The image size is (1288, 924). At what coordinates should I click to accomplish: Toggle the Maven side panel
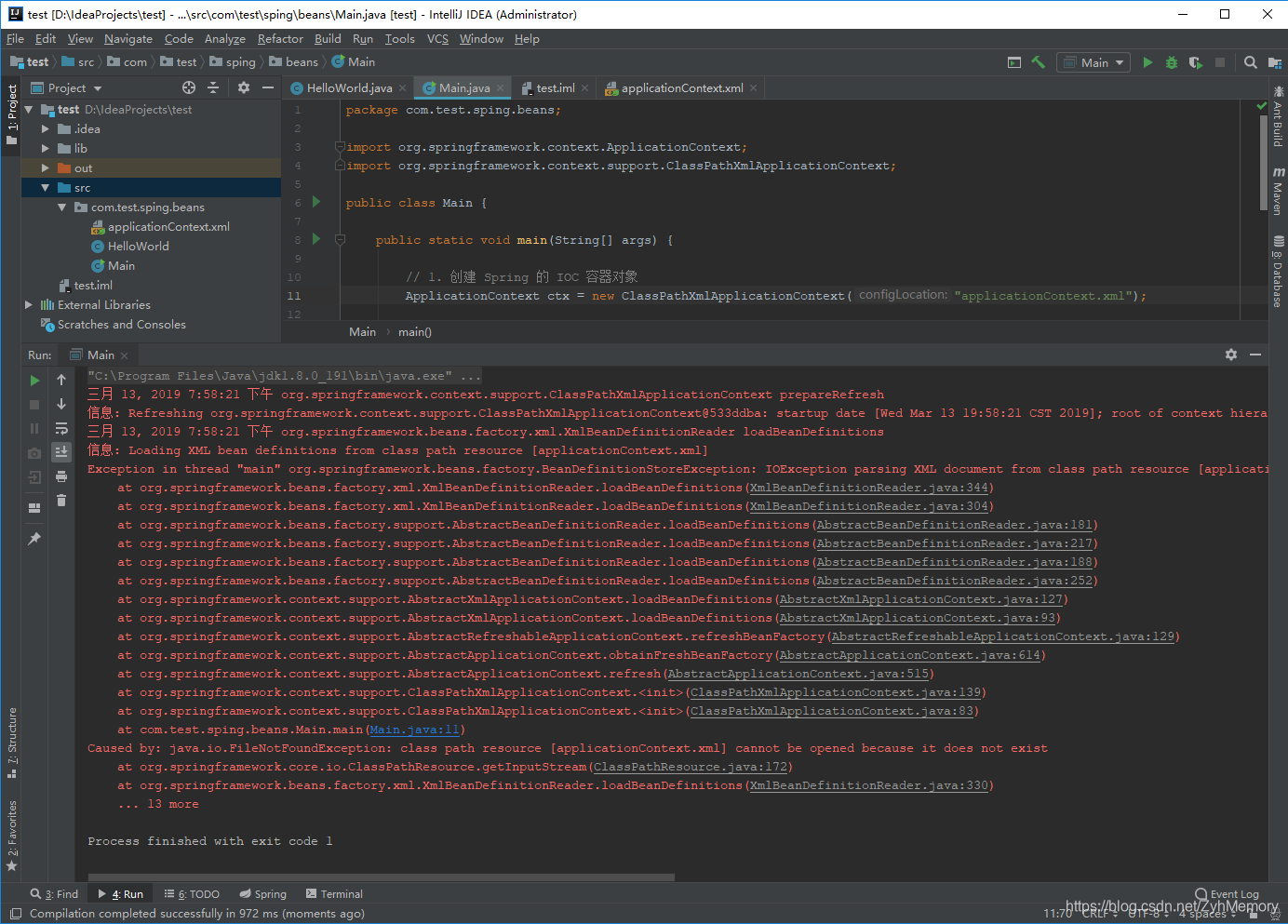1279,191
